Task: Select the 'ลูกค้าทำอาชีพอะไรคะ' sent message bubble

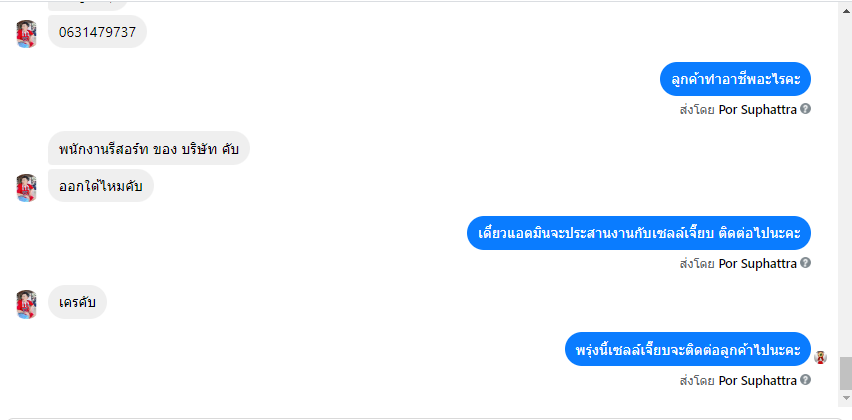Action: [x=735, y=79]
